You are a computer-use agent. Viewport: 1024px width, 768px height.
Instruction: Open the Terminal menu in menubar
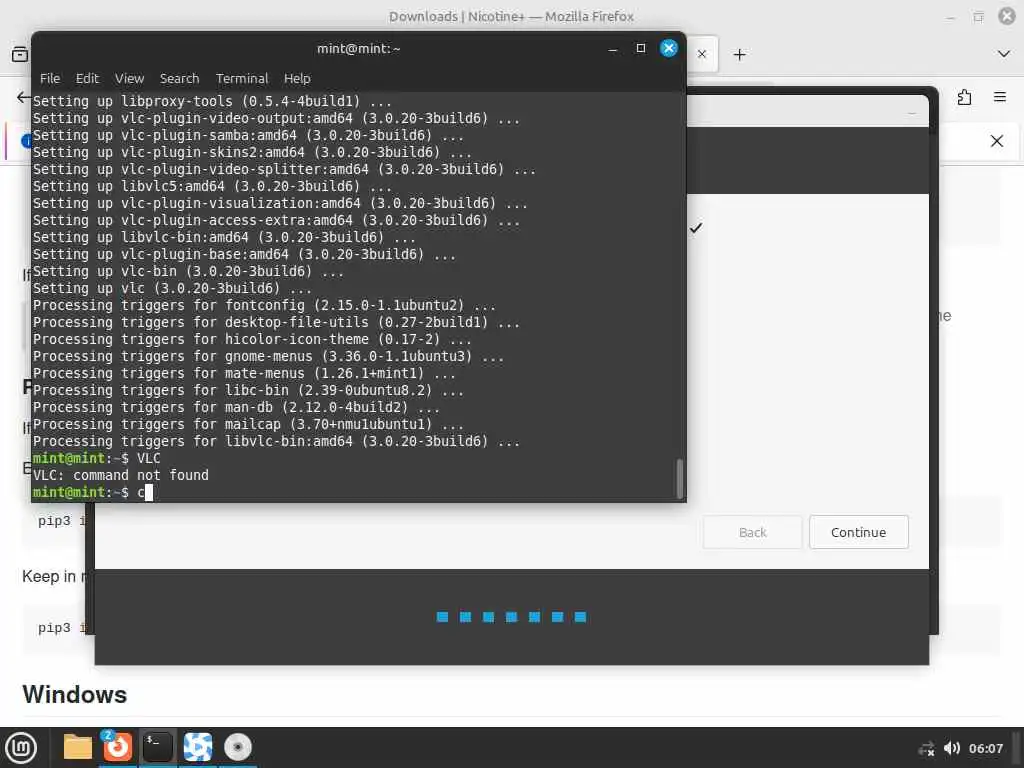242,78
